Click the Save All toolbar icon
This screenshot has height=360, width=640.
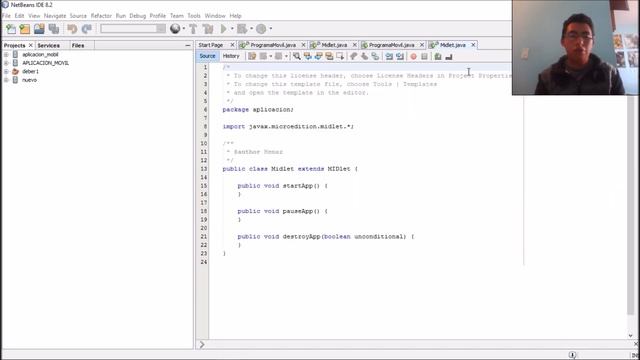coord(53,29)
